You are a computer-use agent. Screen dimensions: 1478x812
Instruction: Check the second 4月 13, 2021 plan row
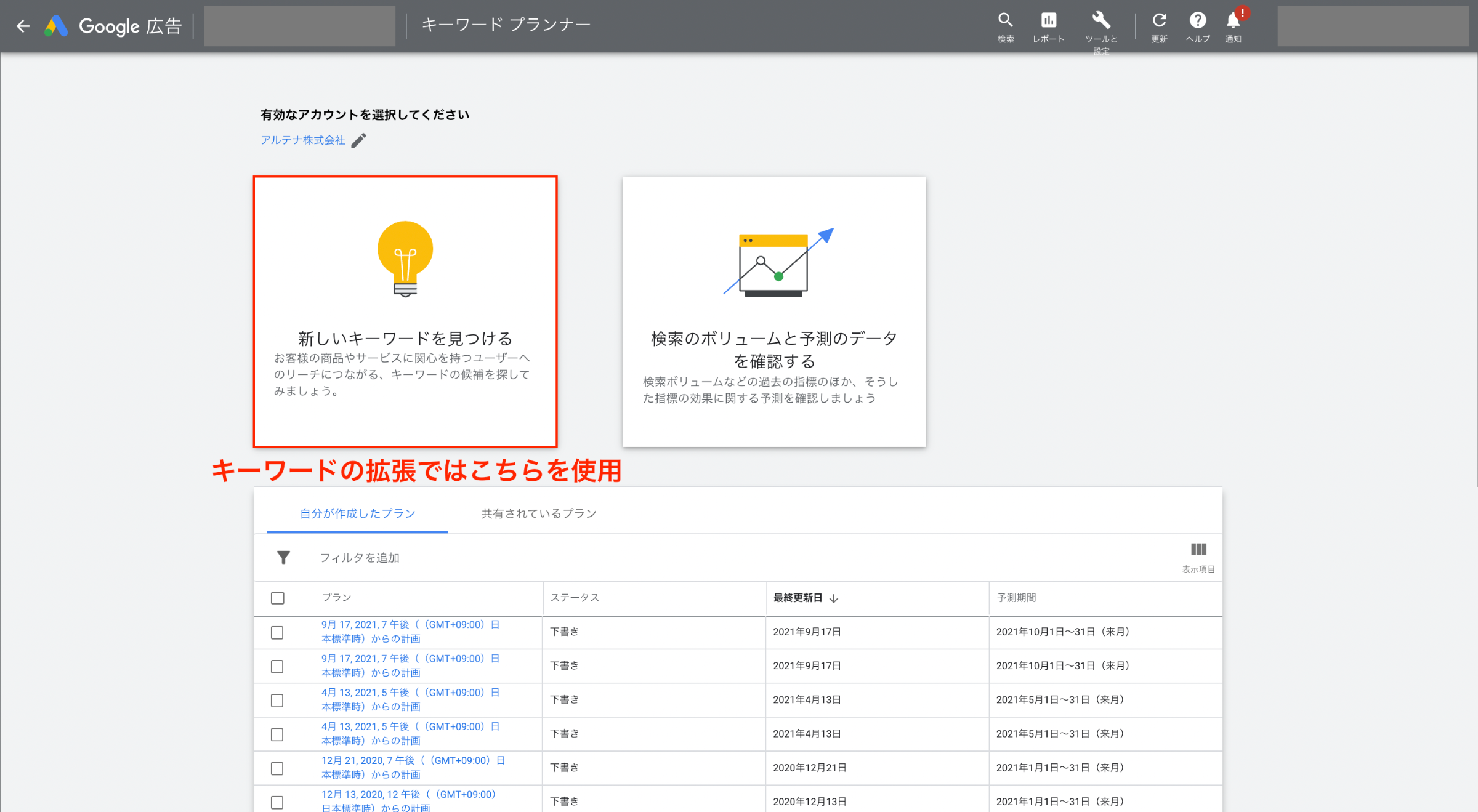277,734
